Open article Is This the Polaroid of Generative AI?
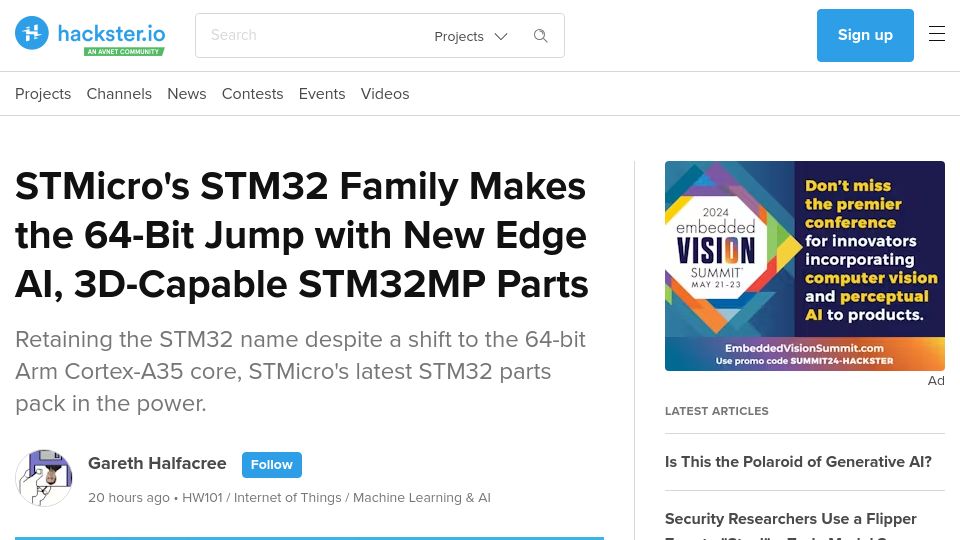The height and width of the screenshot is (540, 960). (x=798, y=462)
